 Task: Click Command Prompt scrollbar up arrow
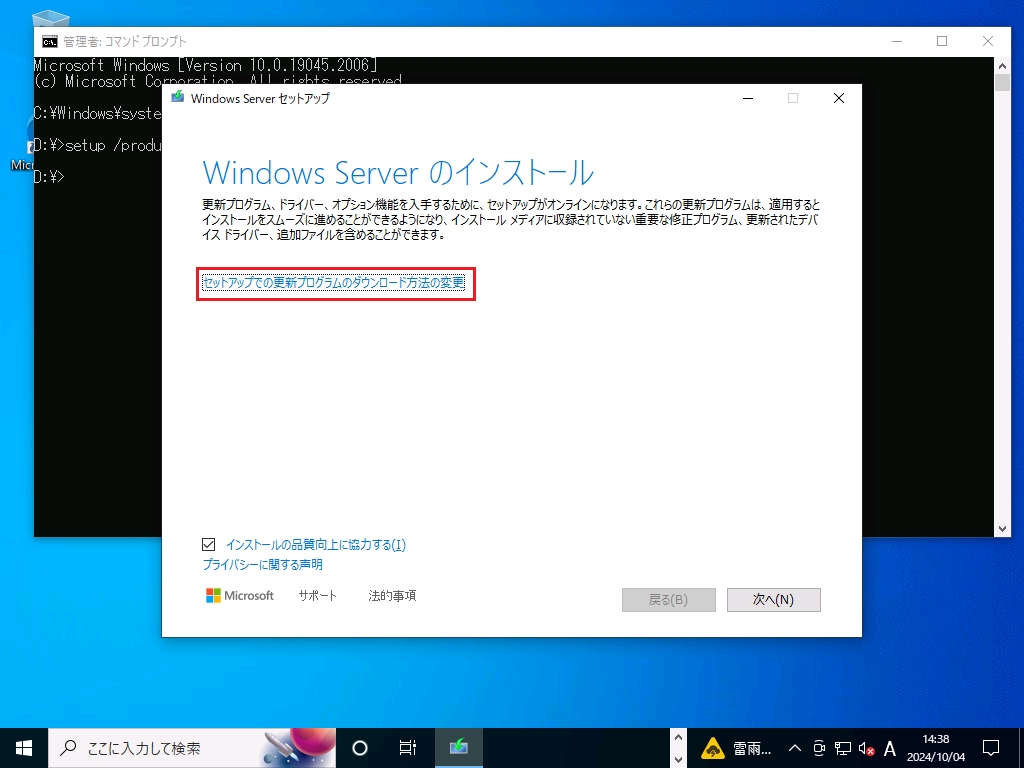coord(1002,65)
